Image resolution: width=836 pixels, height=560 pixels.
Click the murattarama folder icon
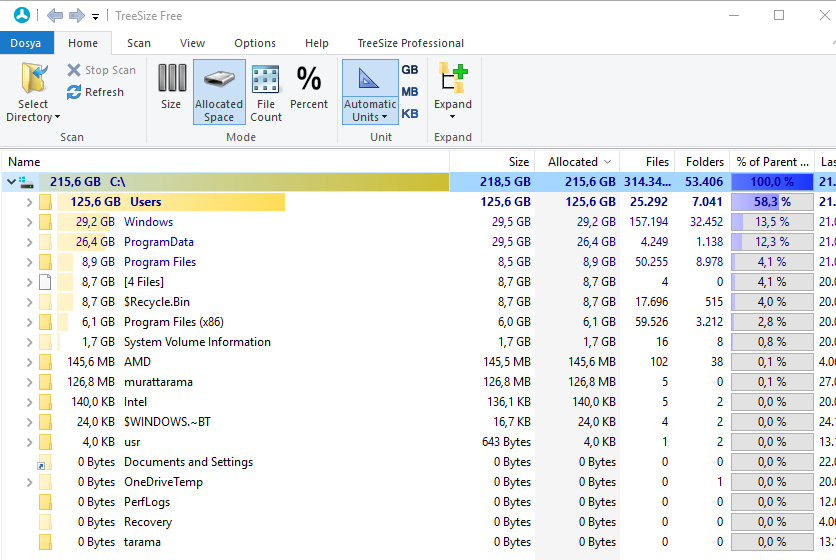45,382
